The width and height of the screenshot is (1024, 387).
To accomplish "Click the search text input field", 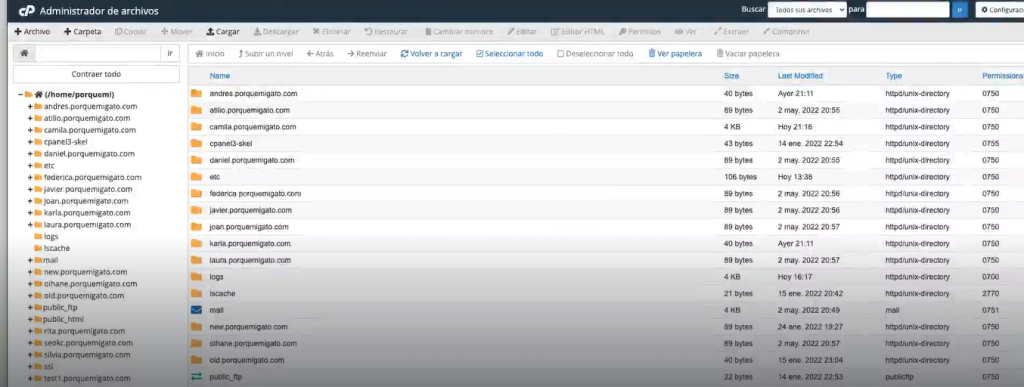I will click(x=907, y=10).
